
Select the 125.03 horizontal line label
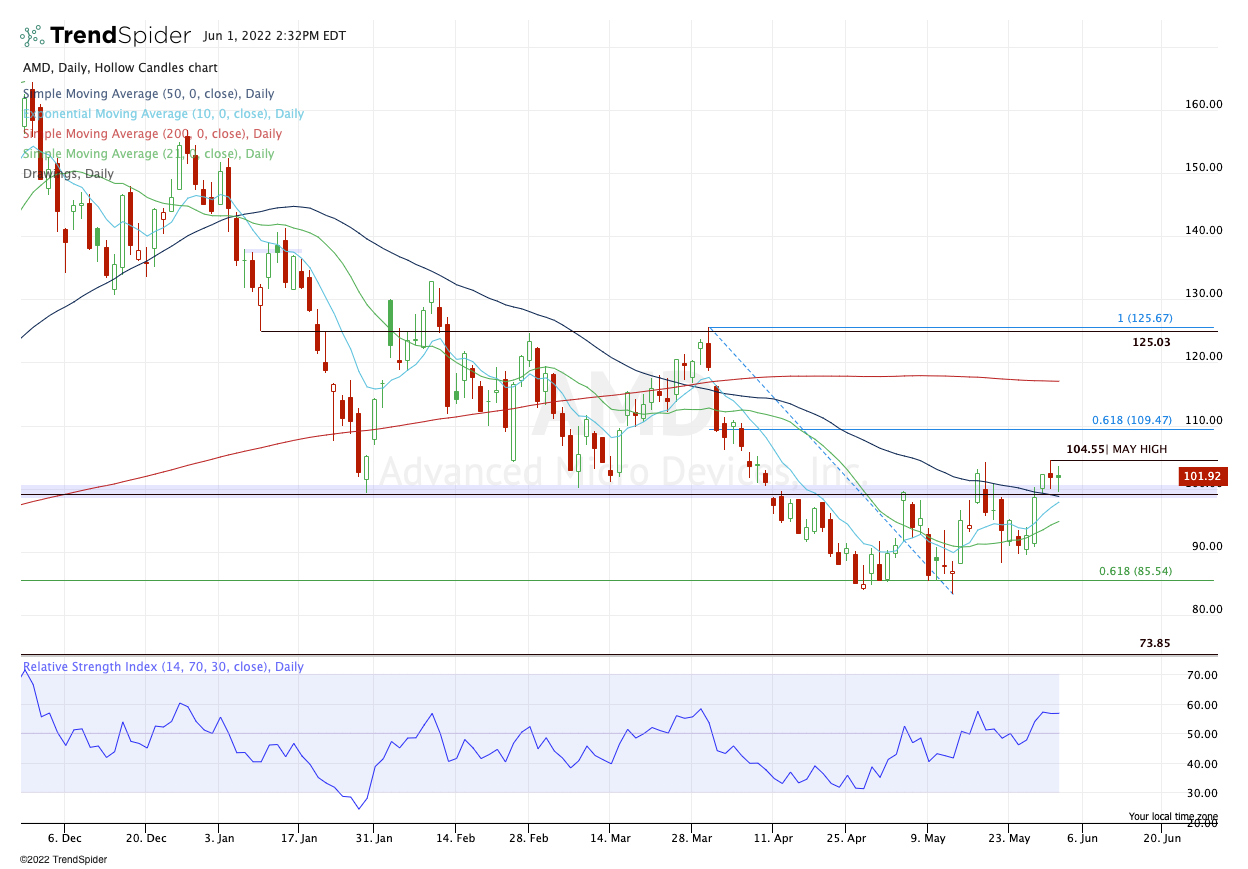pyautogui.click(x=1151, y=342)
